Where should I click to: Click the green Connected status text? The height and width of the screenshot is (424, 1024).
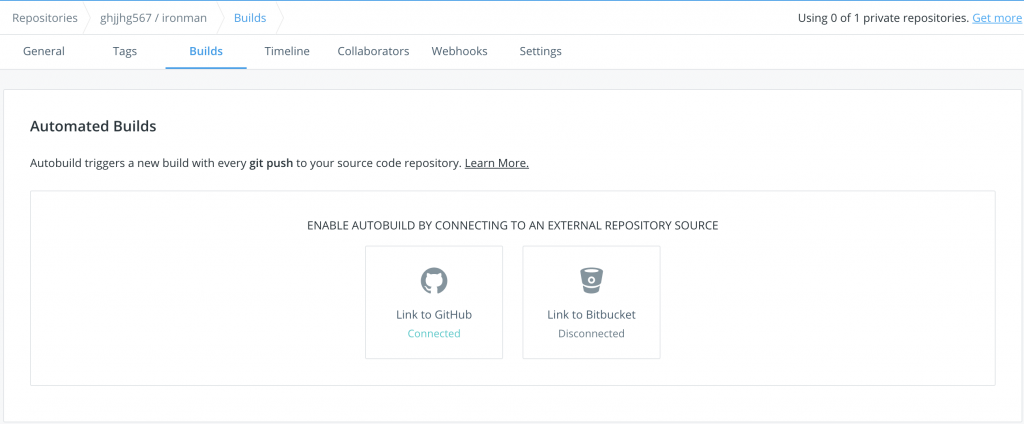[x=433, y=334]
